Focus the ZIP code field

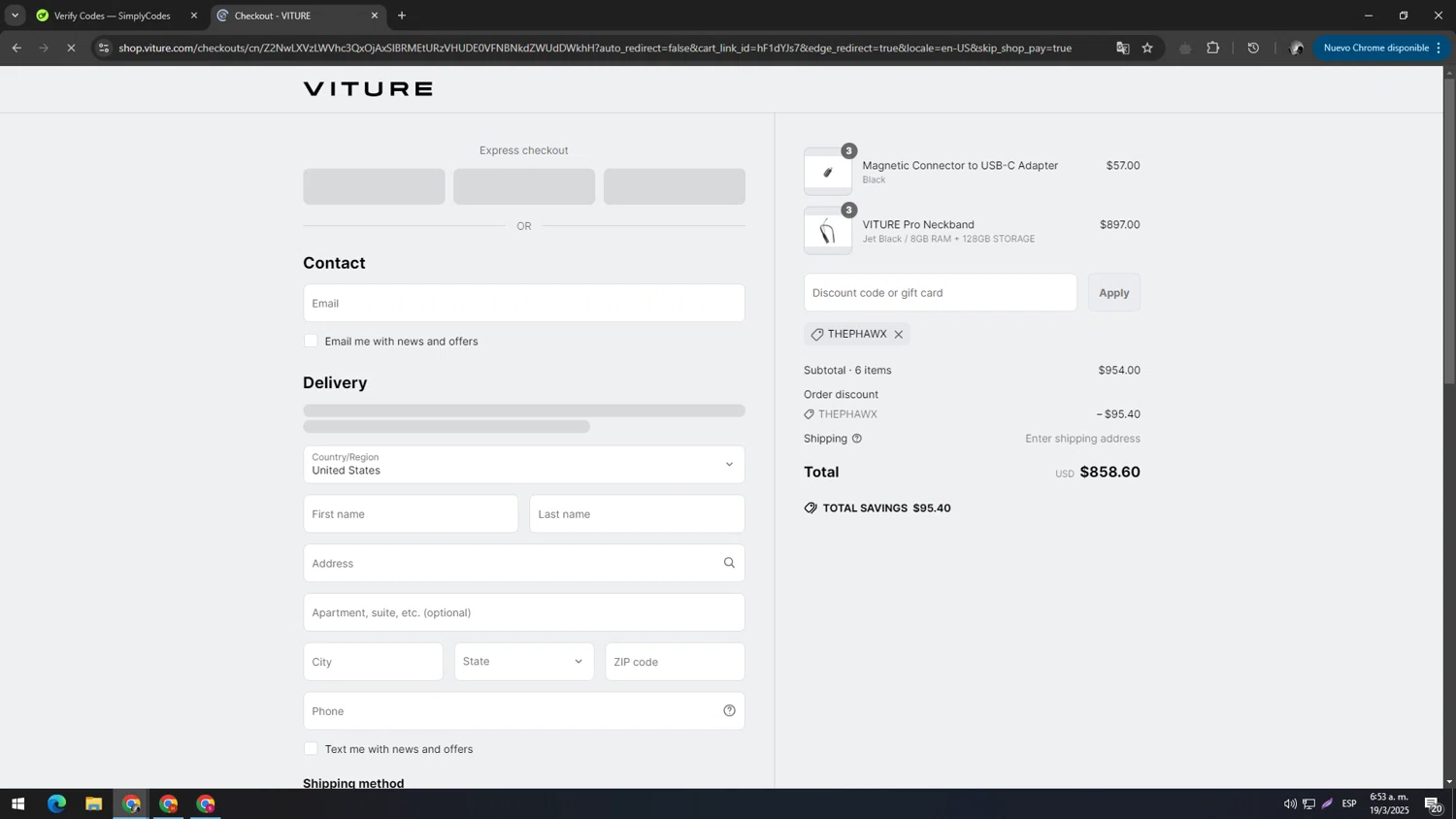pyautogui.click(x=675, y=662)
